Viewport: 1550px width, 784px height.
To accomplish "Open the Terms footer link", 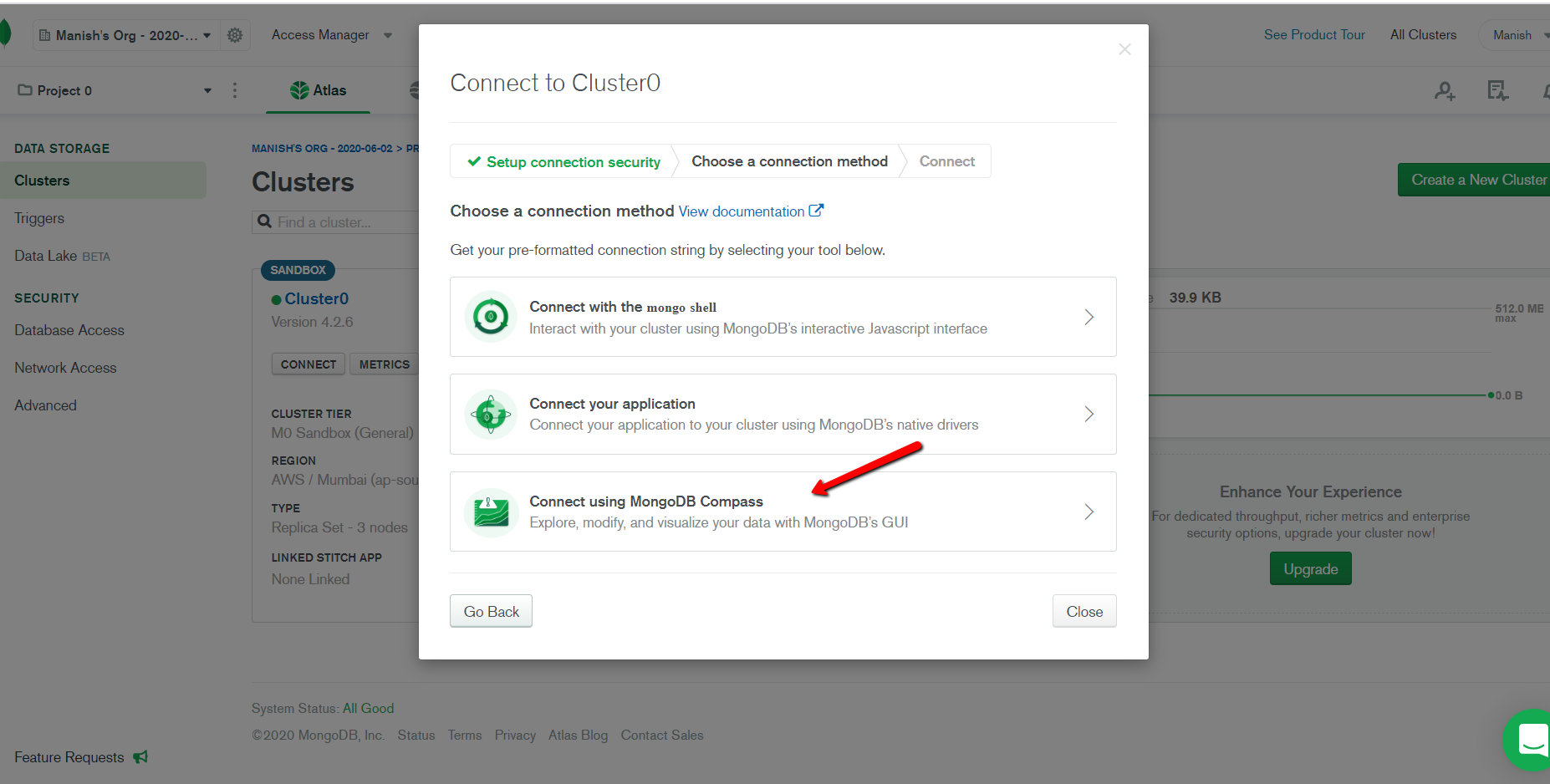I will point(465,736).
